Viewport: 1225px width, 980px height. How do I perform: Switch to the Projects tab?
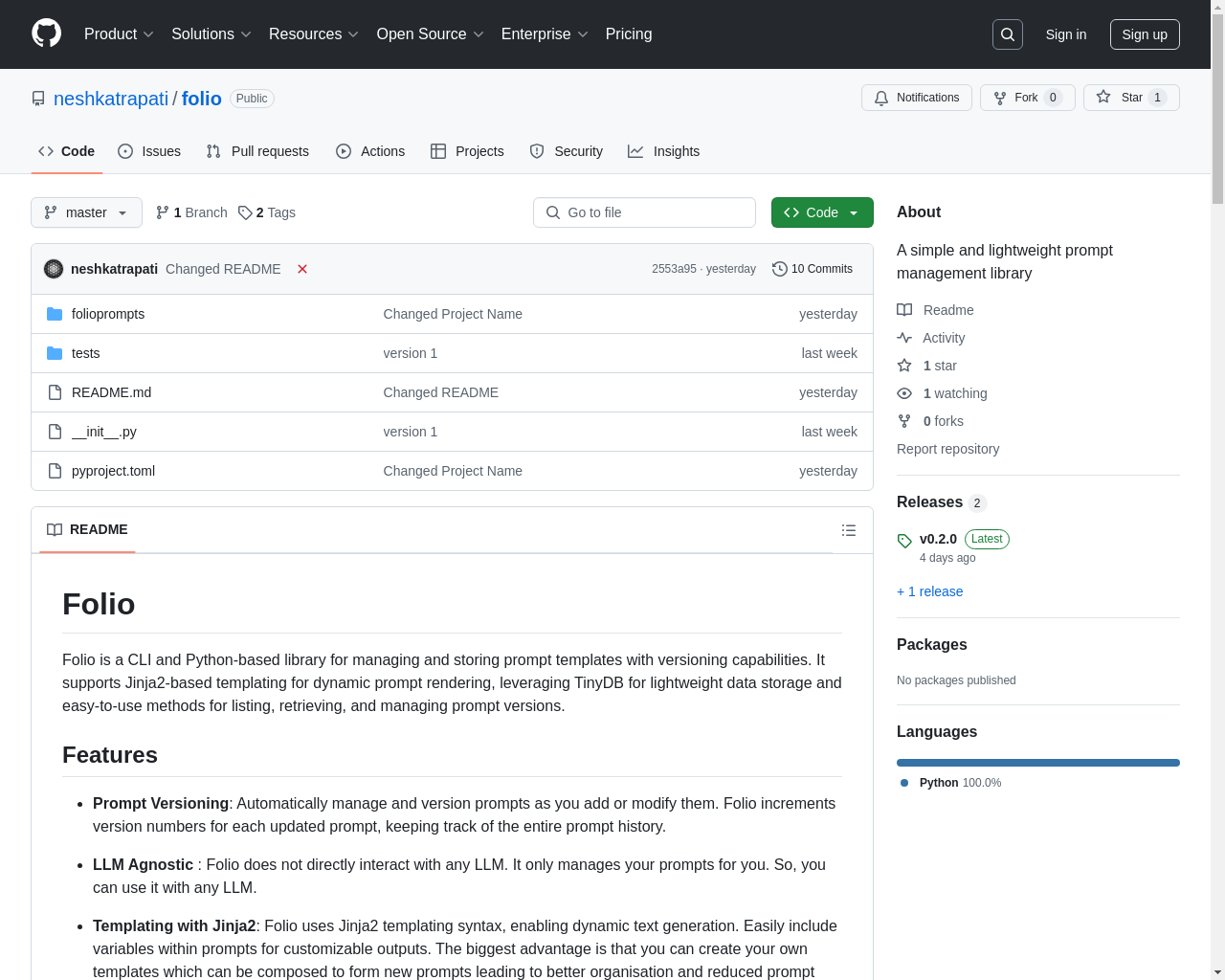[x=467, y=151]
